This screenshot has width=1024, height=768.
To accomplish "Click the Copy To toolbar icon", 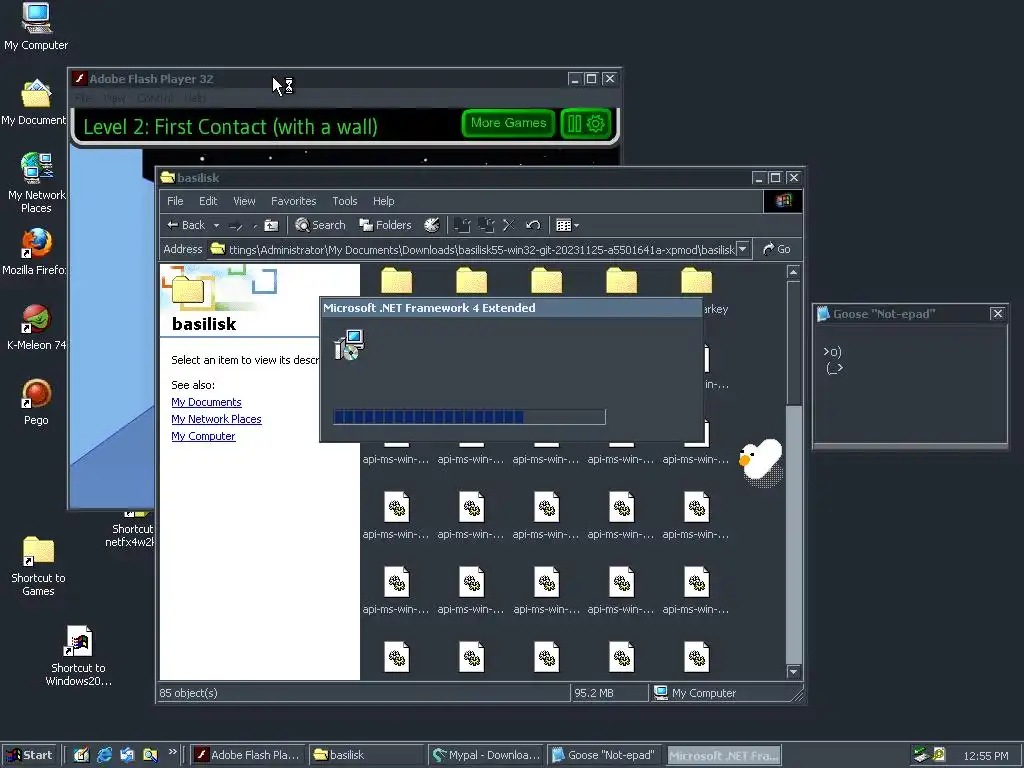I will [486, 225].
